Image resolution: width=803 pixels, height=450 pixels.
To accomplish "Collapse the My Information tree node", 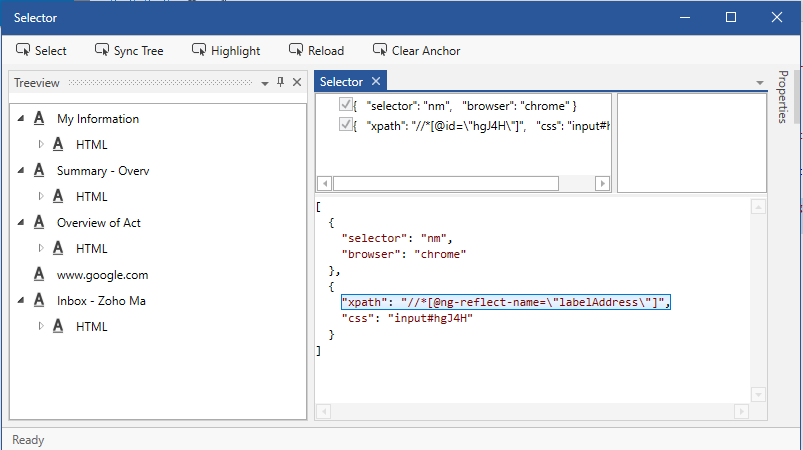I will [x=21, y=119].
